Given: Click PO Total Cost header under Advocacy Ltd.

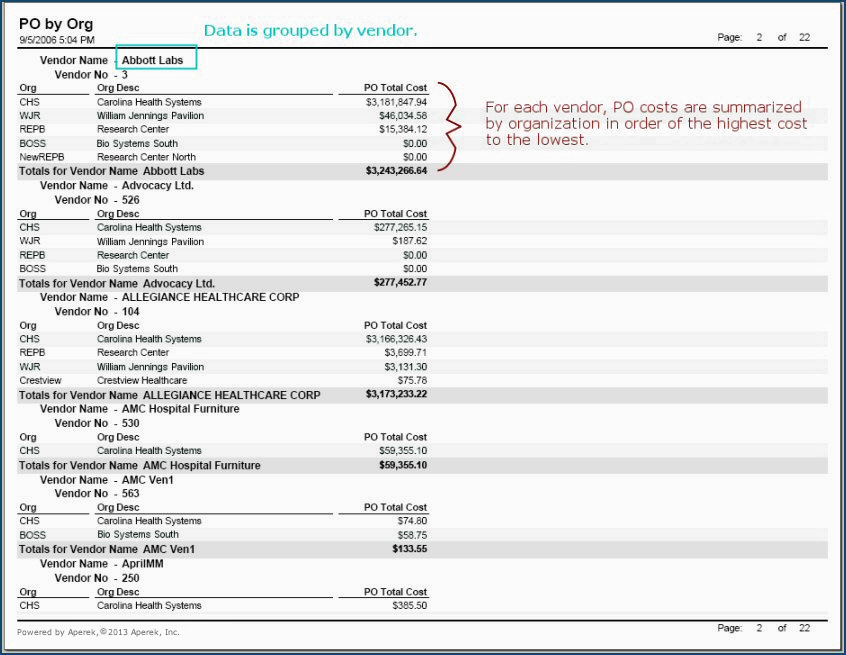Looking at the screenshot, I should tap(395, 214).
